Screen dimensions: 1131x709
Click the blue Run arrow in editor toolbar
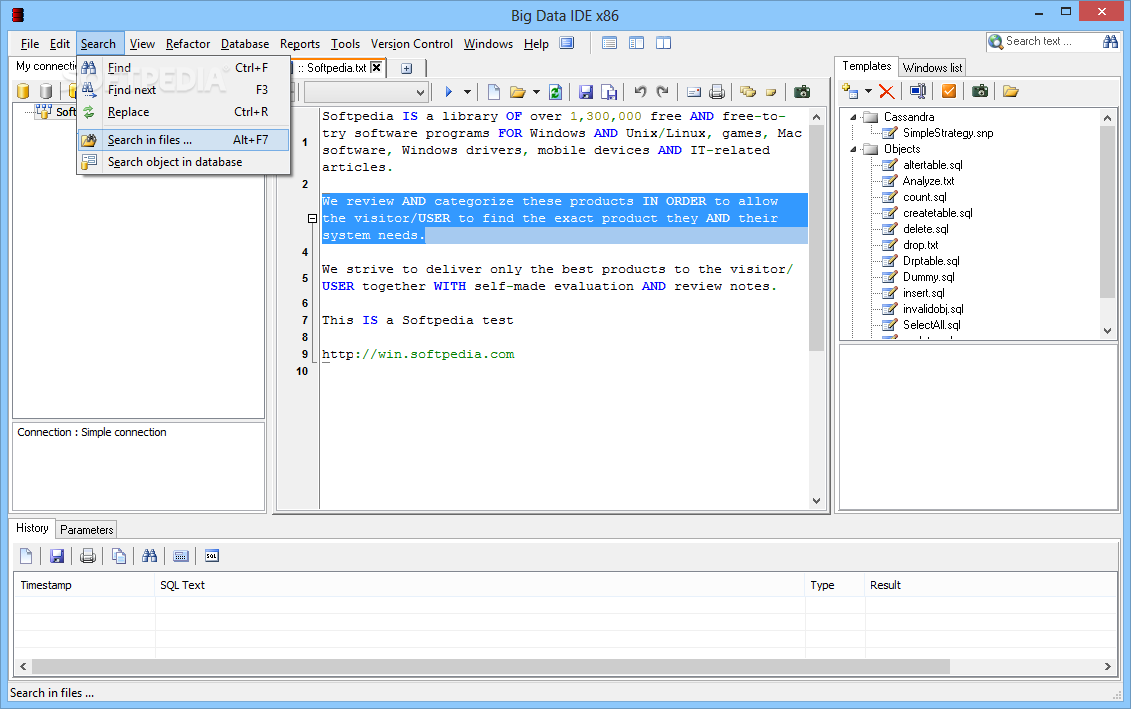(x=449, y=92)
